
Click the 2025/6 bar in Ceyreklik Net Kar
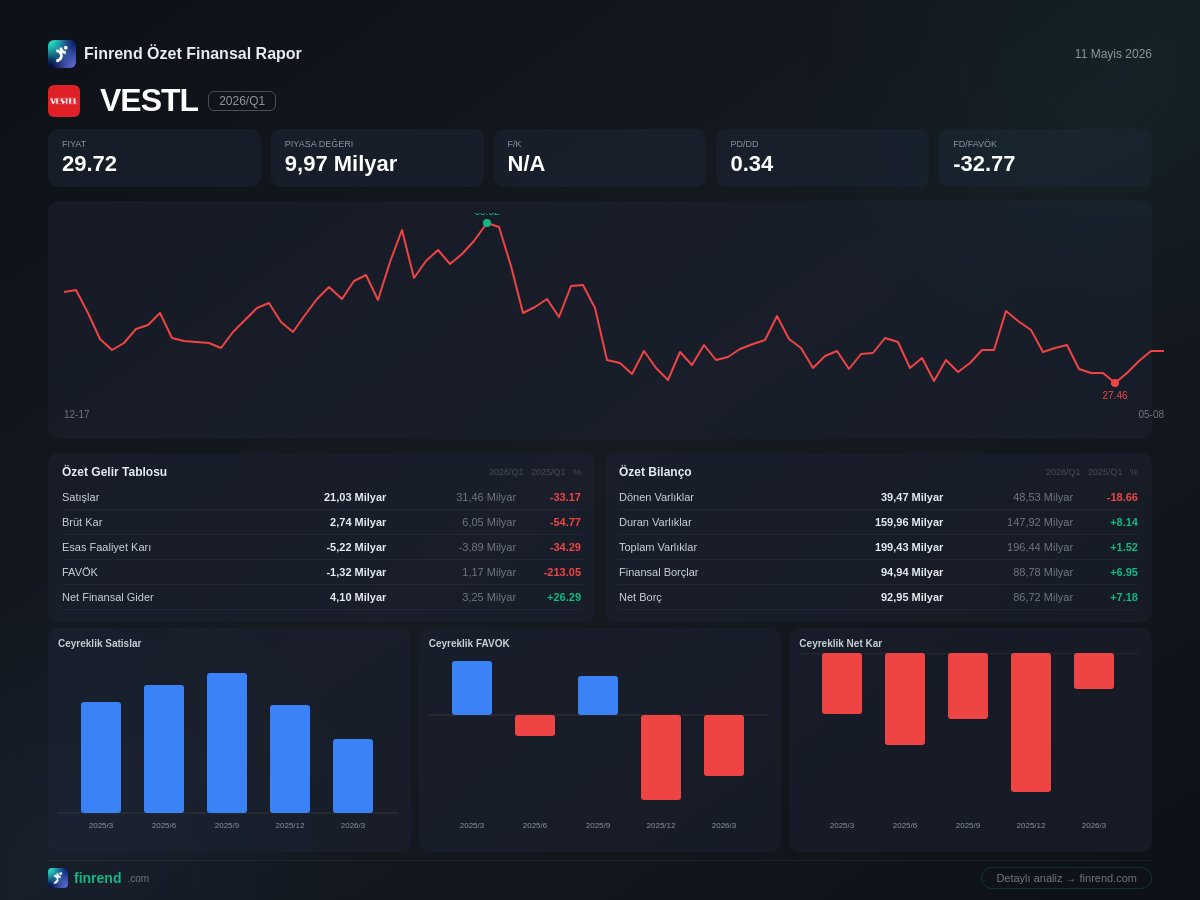click(x=905, y=699)
